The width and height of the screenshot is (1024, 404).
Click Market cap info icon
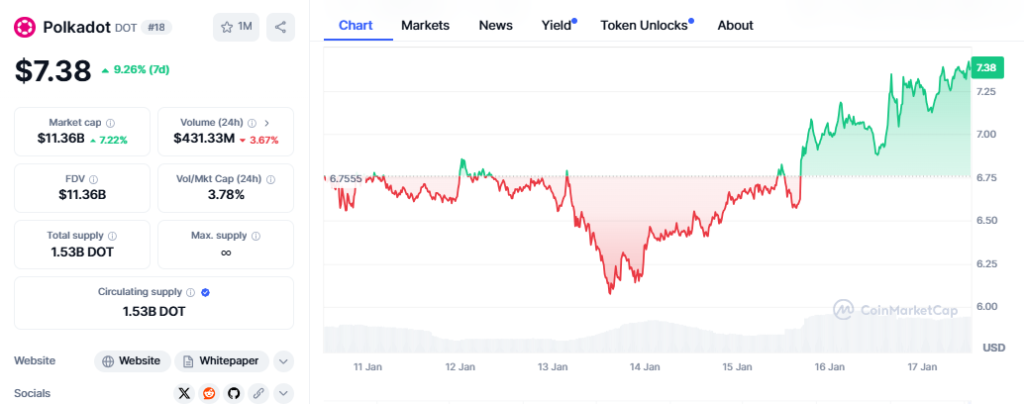pos(110,122)
